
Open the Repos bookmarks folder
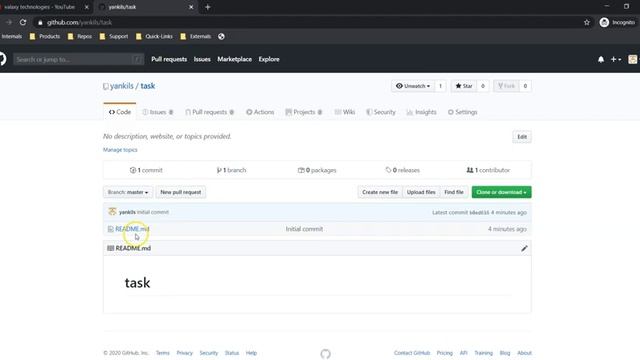pyautogui.click(x=80, y=36)
